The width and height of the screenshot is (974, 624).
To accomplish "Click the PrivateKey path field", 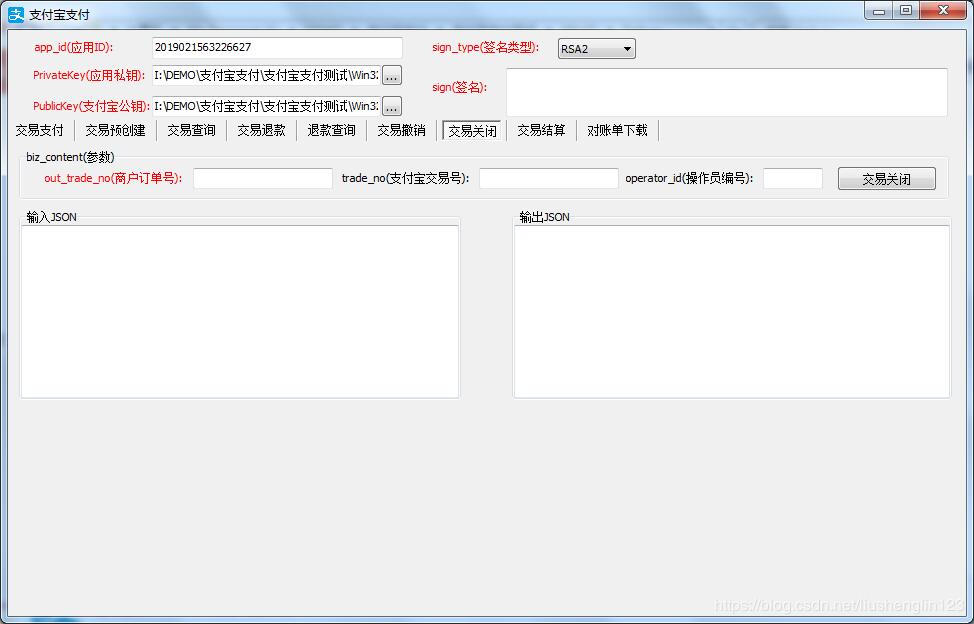I will tap(266, 76).
